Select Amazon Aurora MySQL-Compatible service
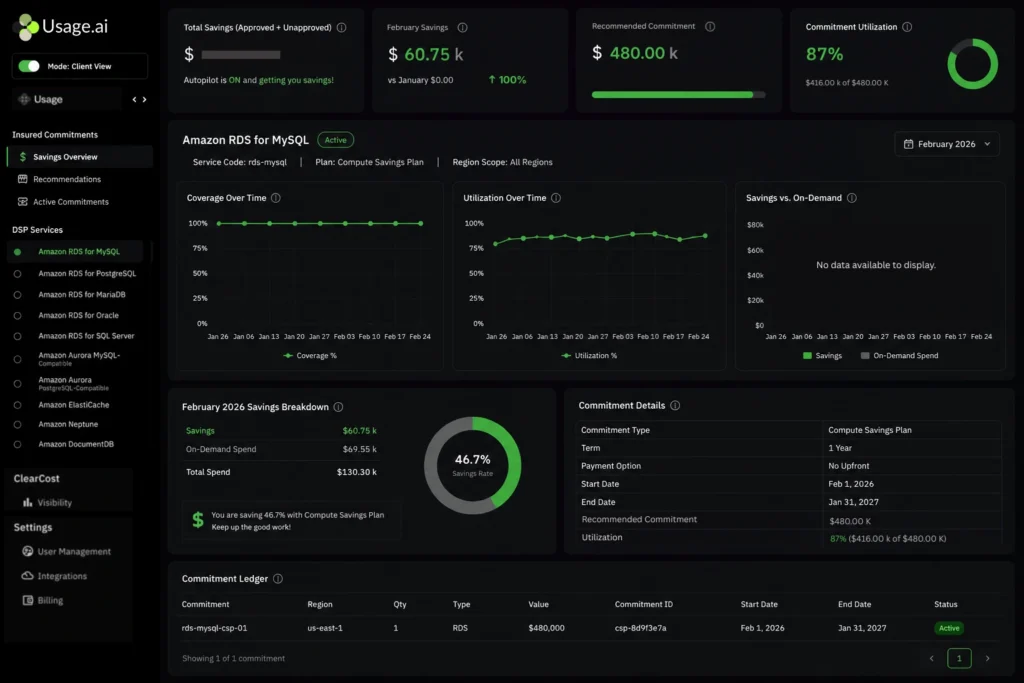This screenshot has height=683, width=1024. coord(79,358)
